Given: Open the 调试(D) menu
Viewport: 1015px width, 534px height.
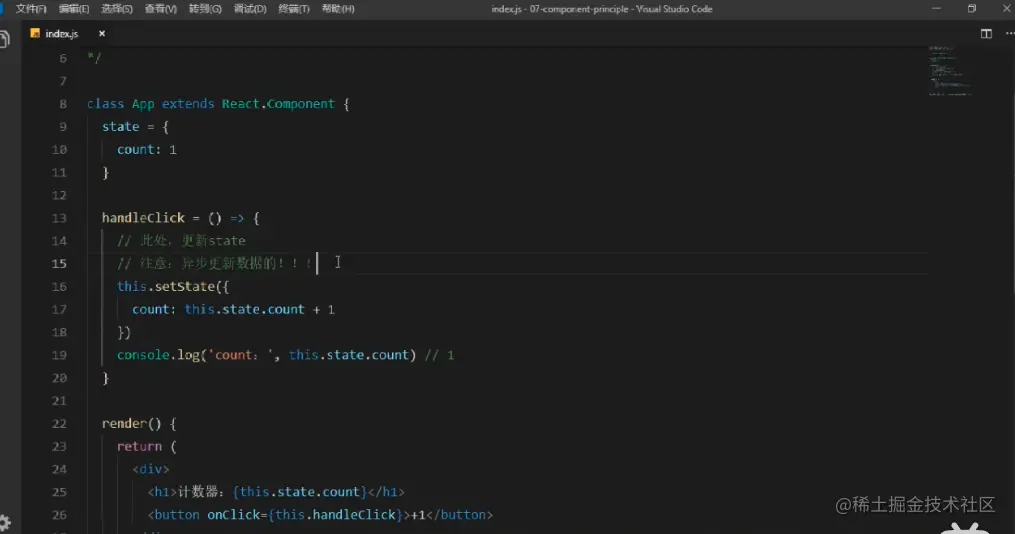Looking at the screenshot, I should (250, 9).
